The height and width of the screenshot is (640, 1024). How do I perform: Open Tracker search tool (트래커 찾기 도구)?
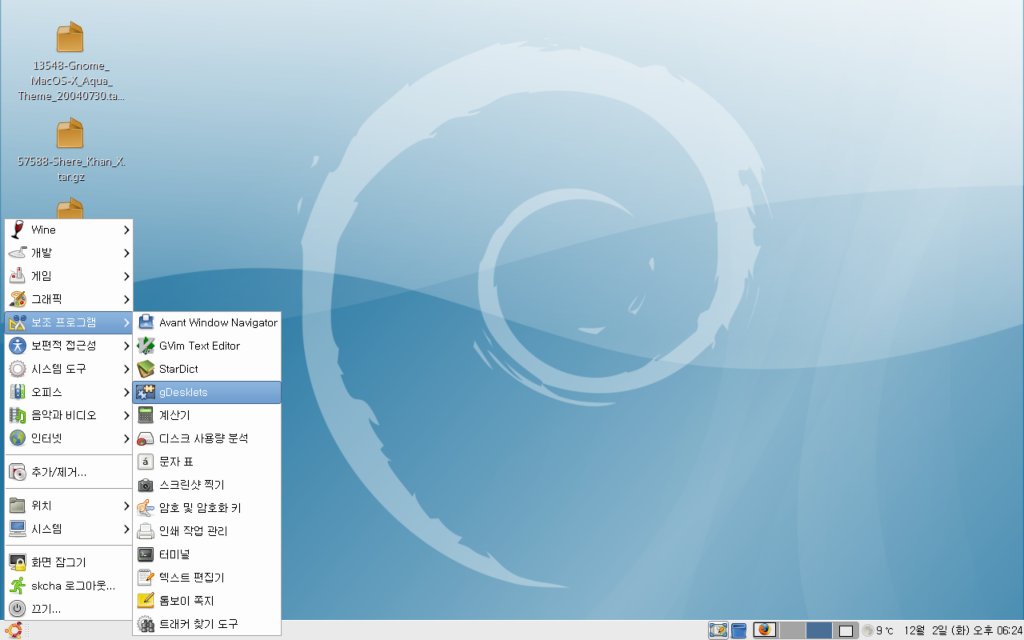[207, 624]
